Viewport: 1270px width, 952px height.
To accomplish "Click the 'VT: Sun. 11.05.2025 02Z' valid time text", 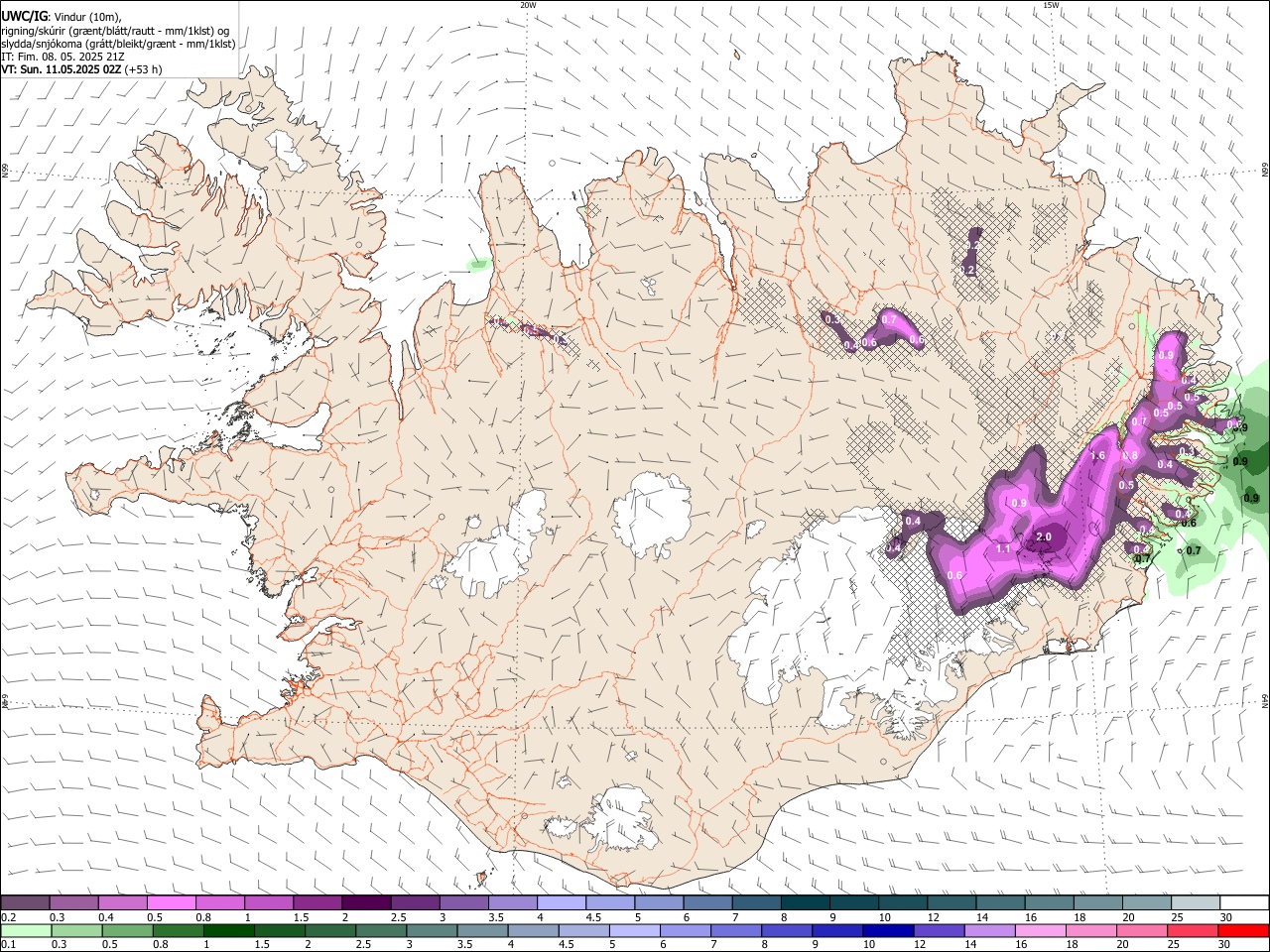I will pos(62,69).
